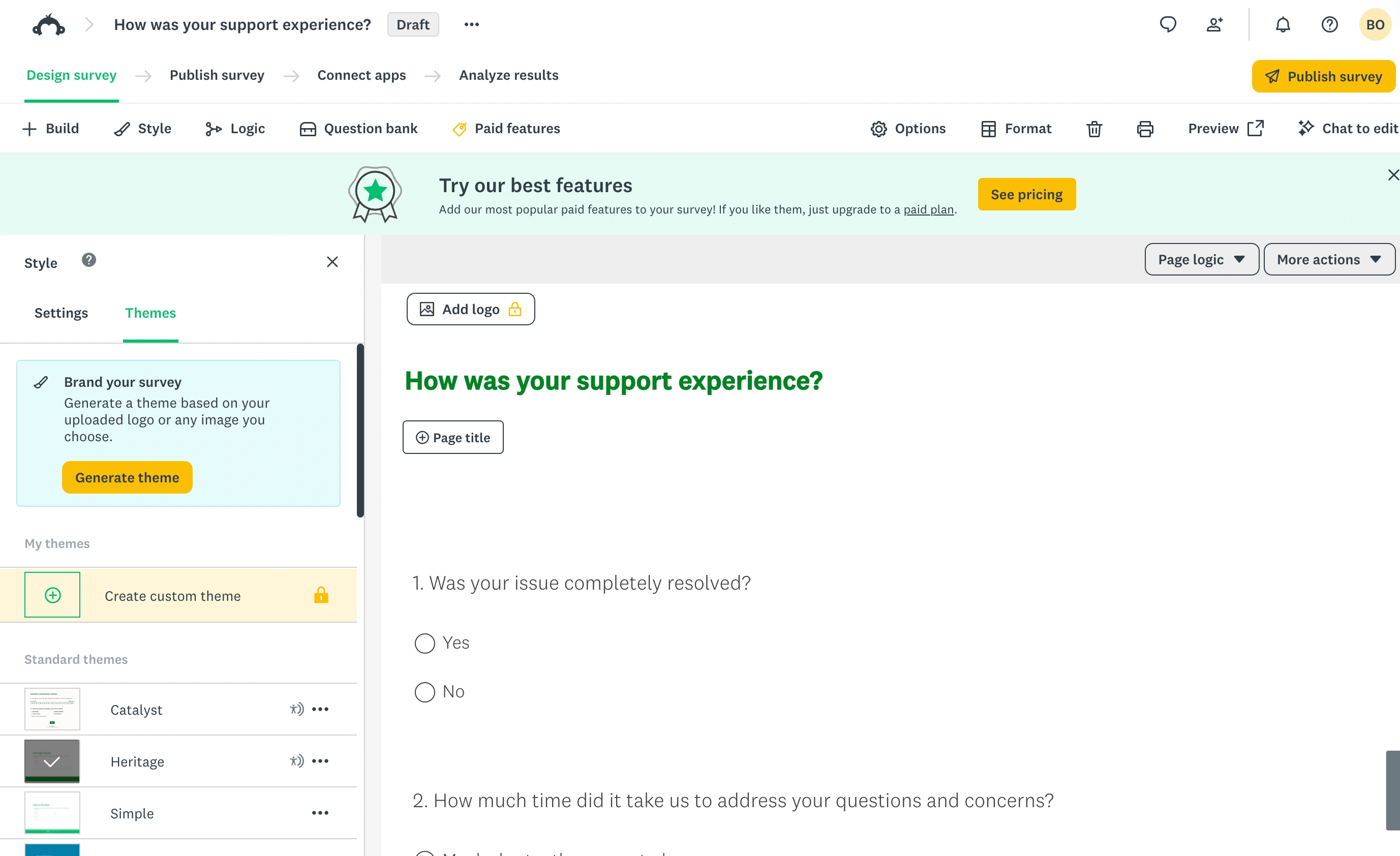This screenshot has height=856, width=1400.
Task: Select the No radio button
Action: click(424, 692)
